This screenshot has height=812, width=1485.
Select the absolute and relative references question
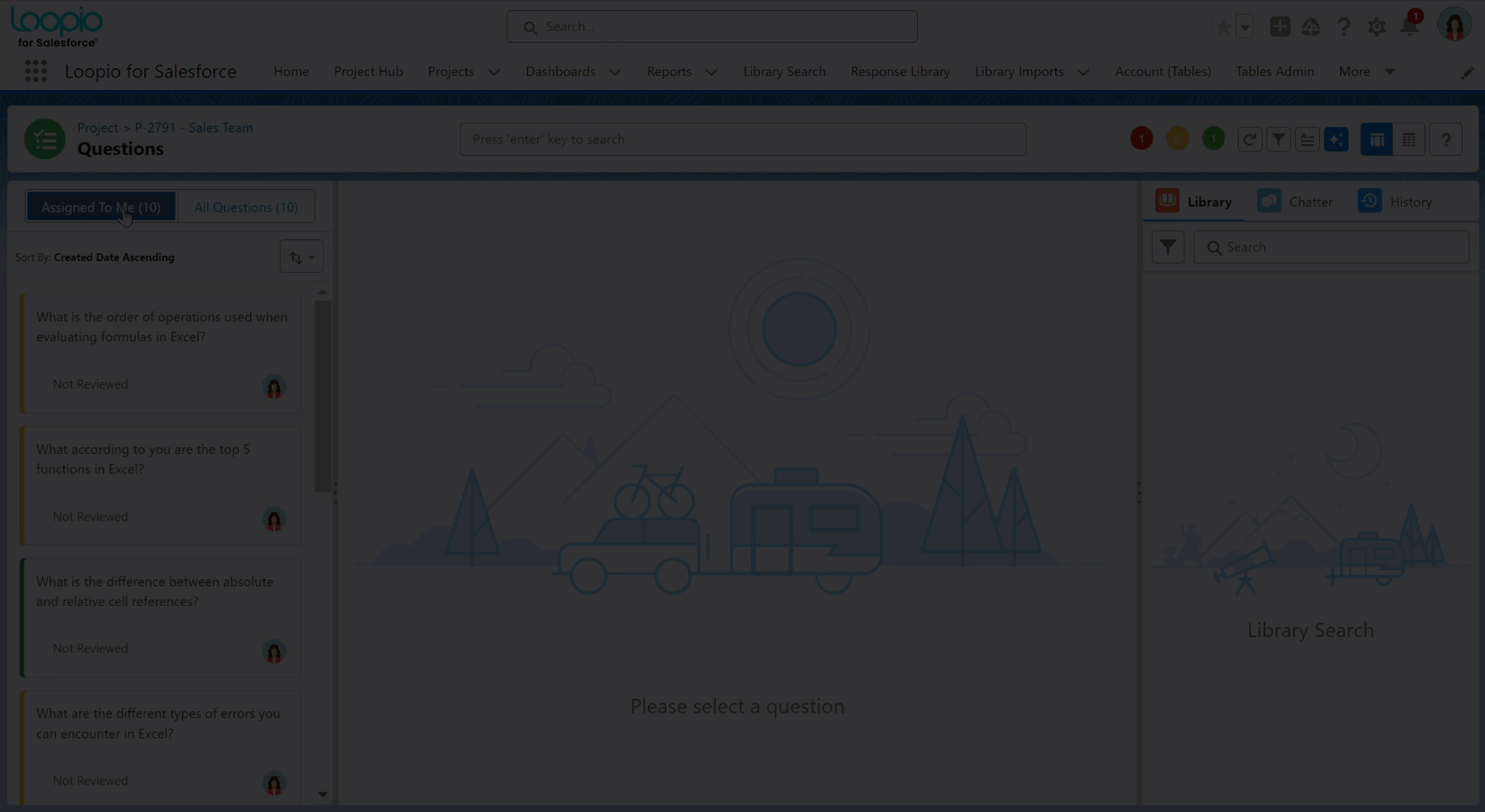160,618
